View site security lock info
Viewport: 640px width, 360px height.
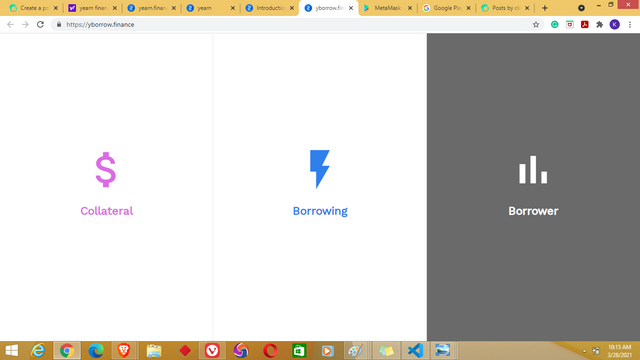click(59, 24)
